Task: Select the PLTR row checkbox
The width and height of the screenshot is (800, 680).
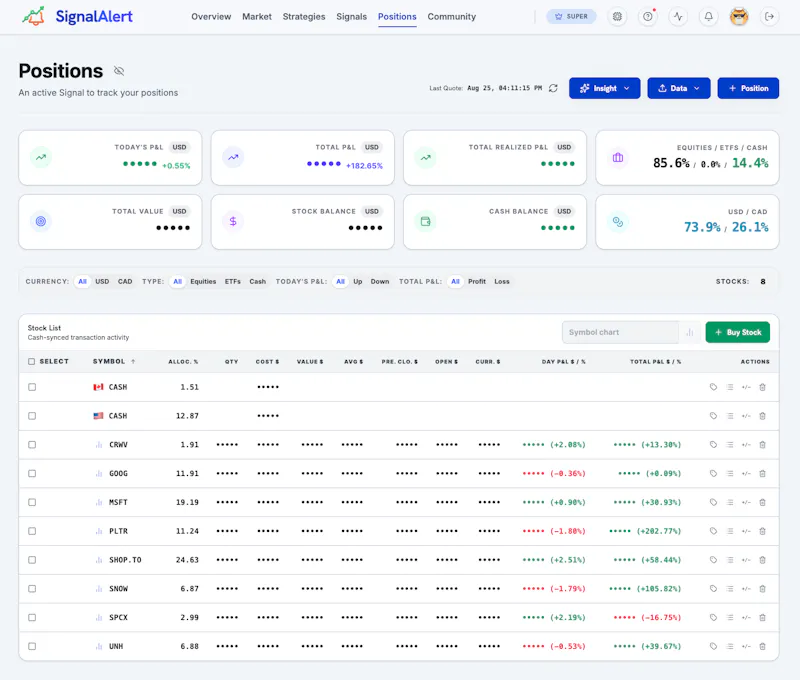Action: pos(32,531)
